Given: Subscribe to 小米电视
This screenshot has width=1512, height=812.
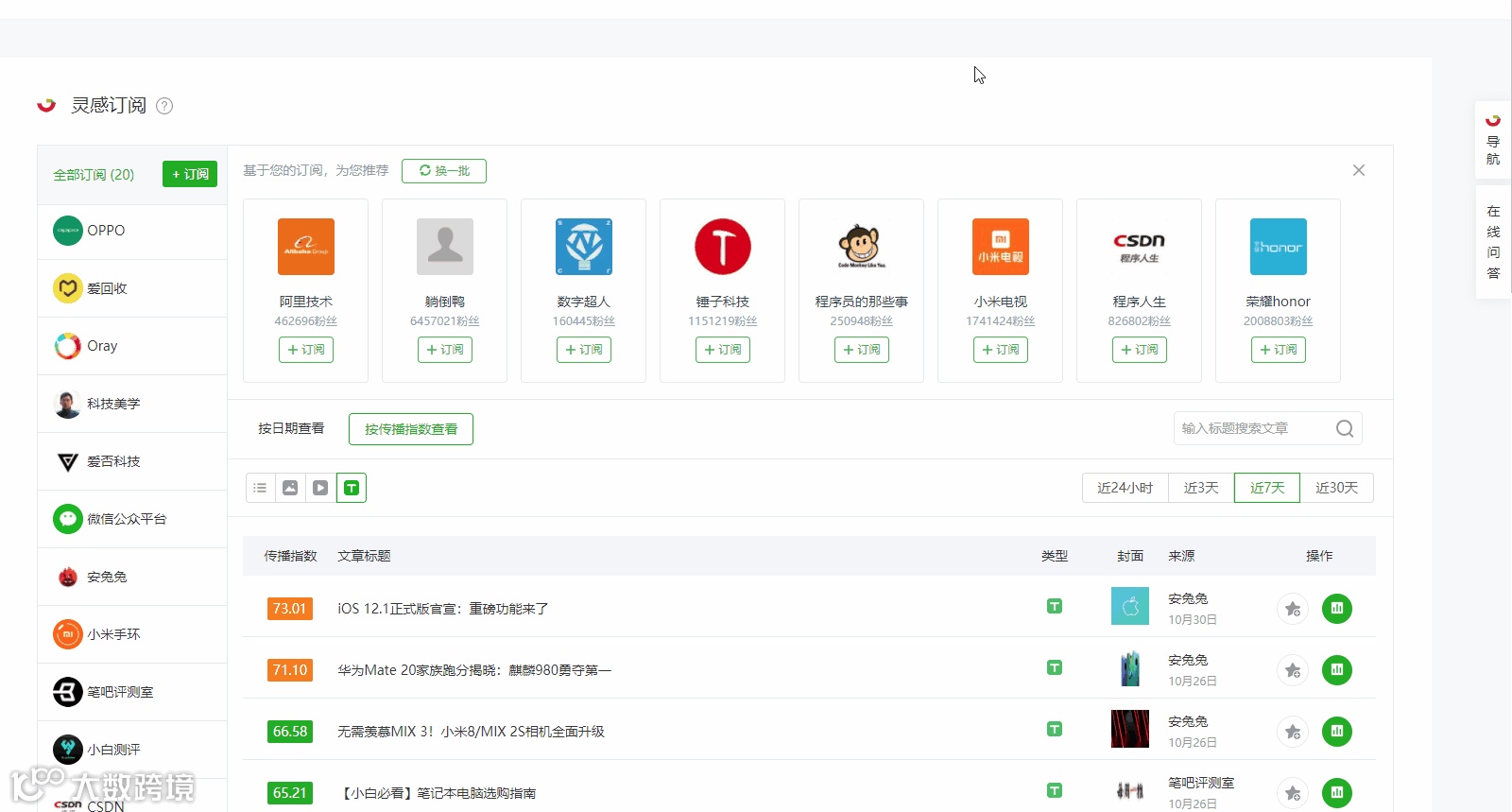Looking at the screenshot, I should coord(1001,350).
